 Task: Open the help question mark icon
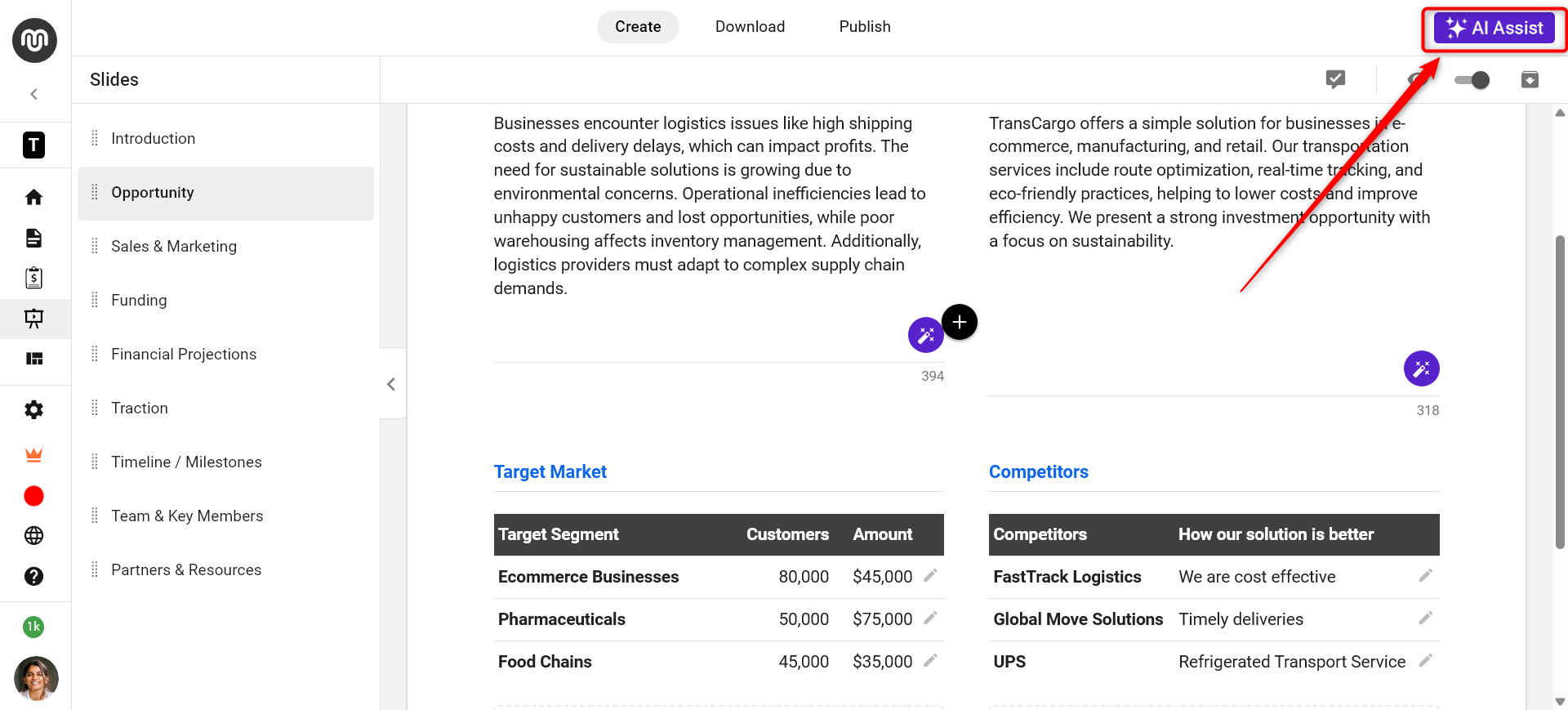[33, 576]
